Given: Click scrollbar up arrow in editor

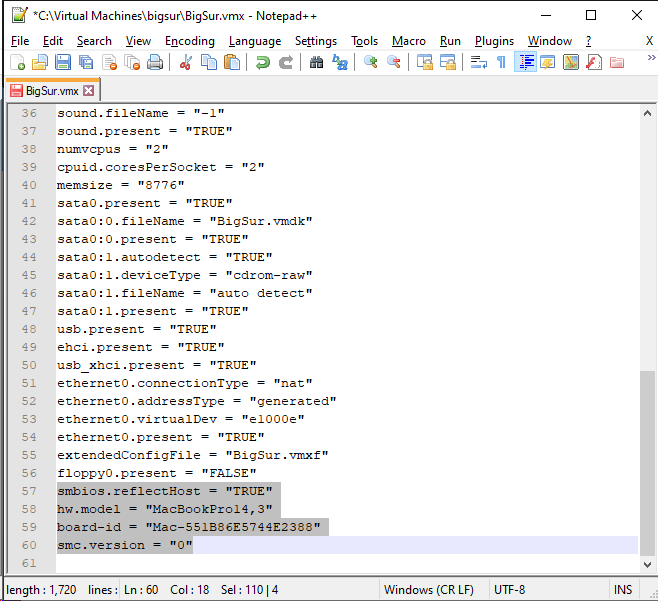Looking at the screenshot, I should click(x=647, y=113).
